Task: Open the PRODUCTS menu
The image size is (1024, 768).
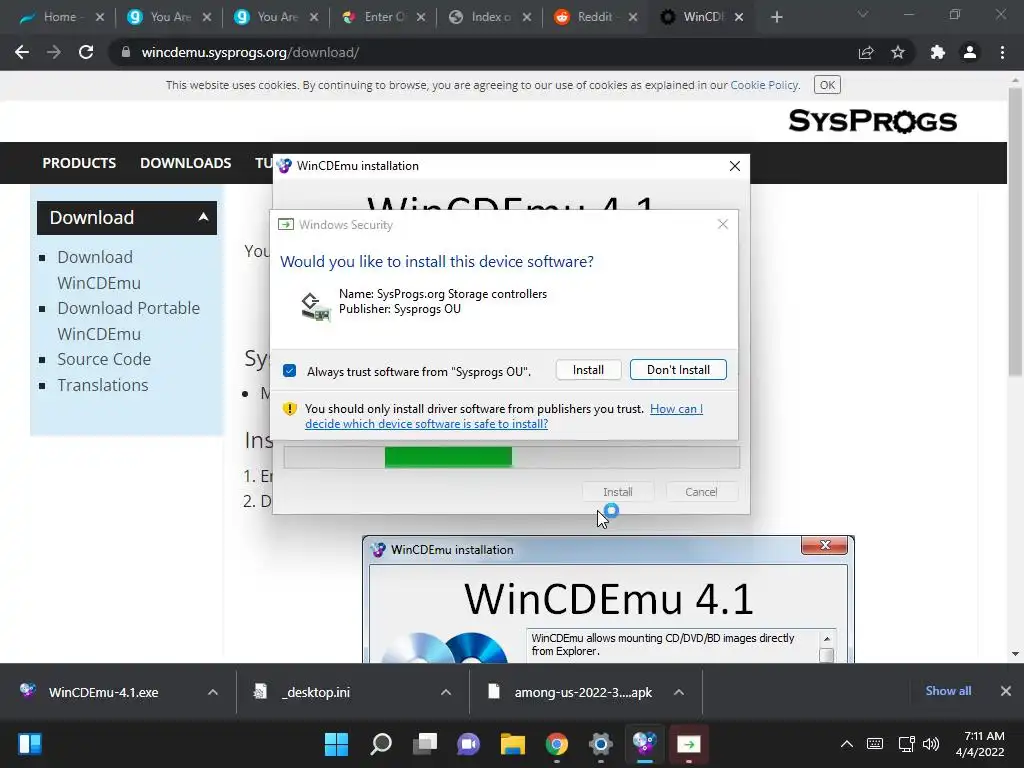Action: [79, 163]
